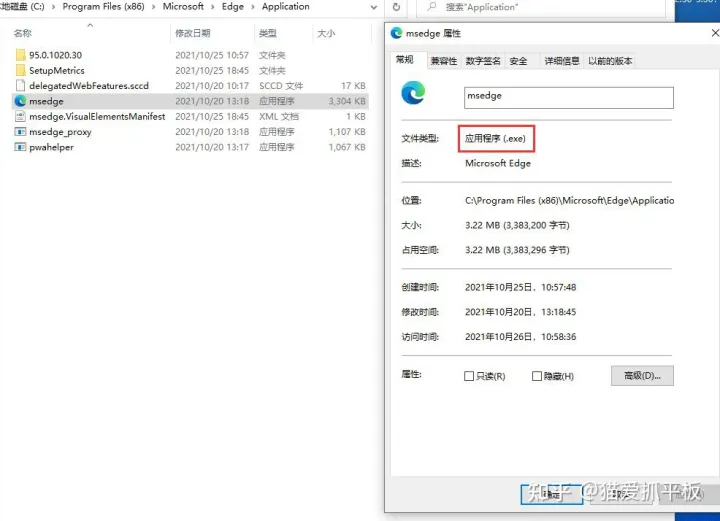Click the pwahelper application icon
The width and height of the screenshot is (720, 521).
tap(20, 147)
